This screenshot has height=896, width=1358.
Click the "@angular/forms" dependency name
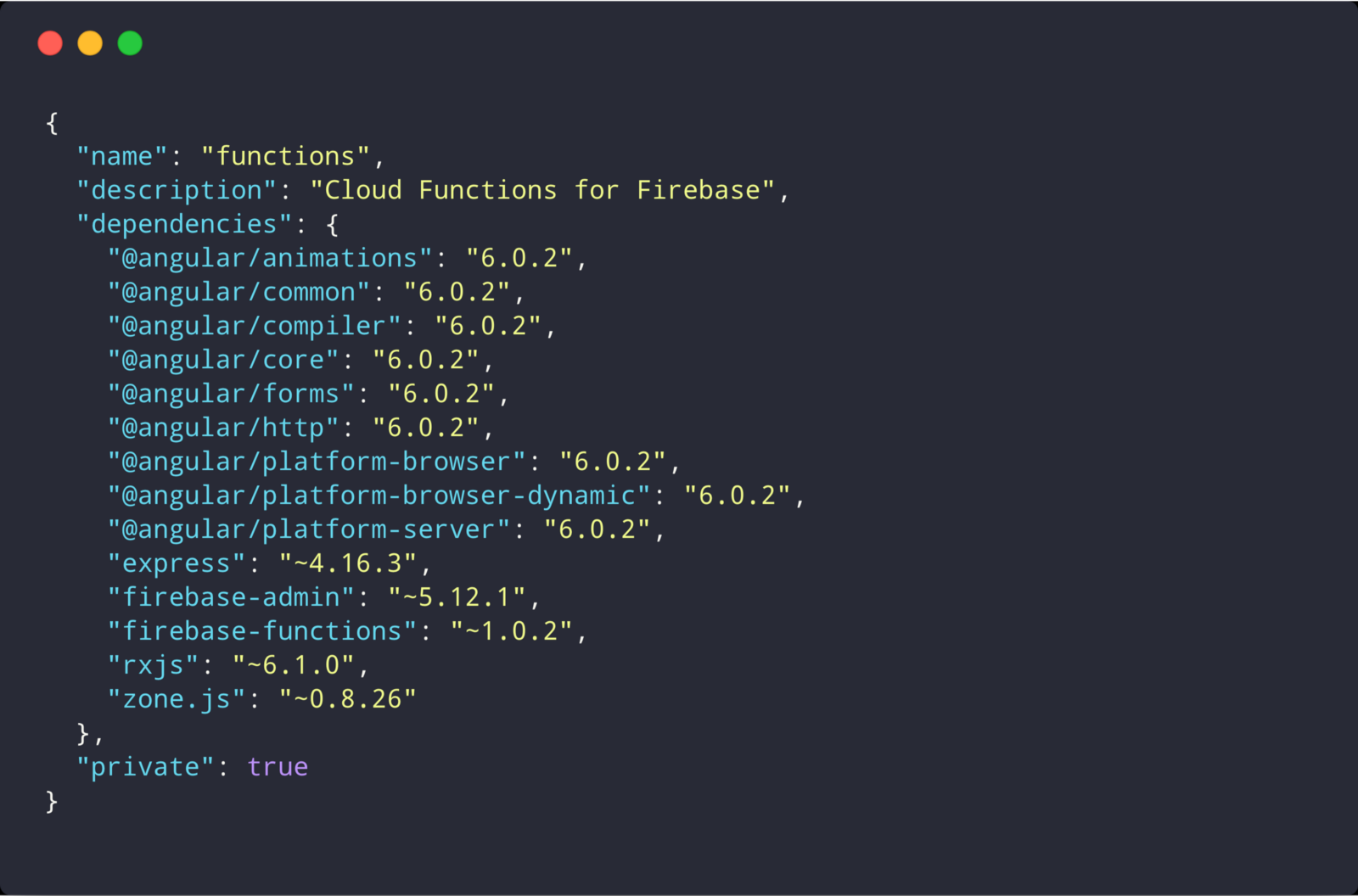231,395
